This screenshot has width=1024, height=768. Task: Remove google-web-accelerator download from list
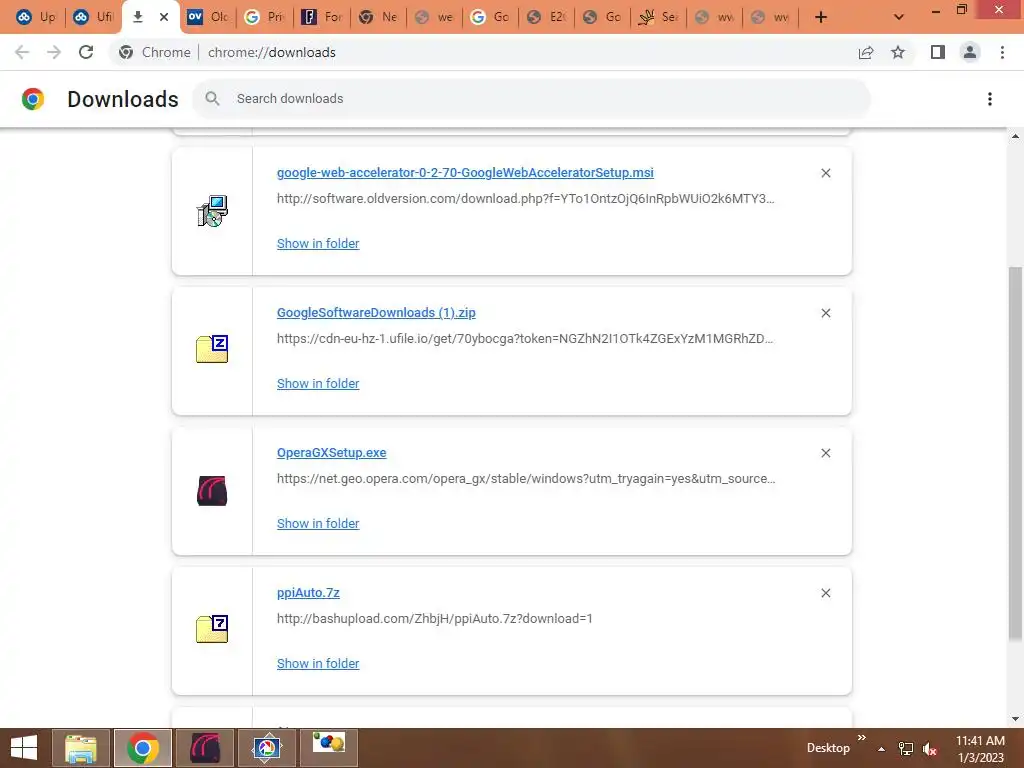[825, 173]
